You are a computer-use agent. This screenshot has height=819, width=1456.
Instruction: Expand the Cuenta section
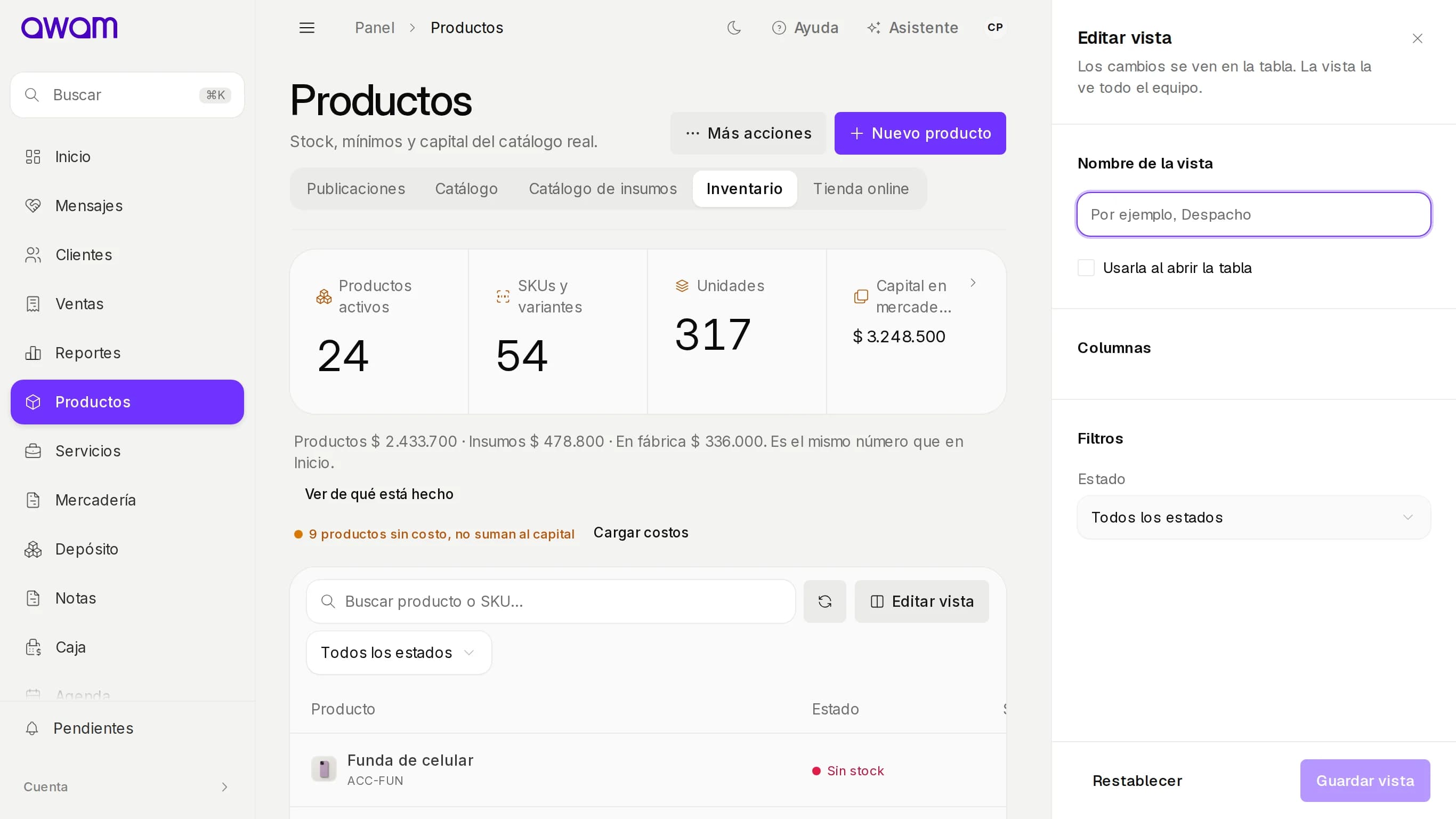[x=127, y=787]
